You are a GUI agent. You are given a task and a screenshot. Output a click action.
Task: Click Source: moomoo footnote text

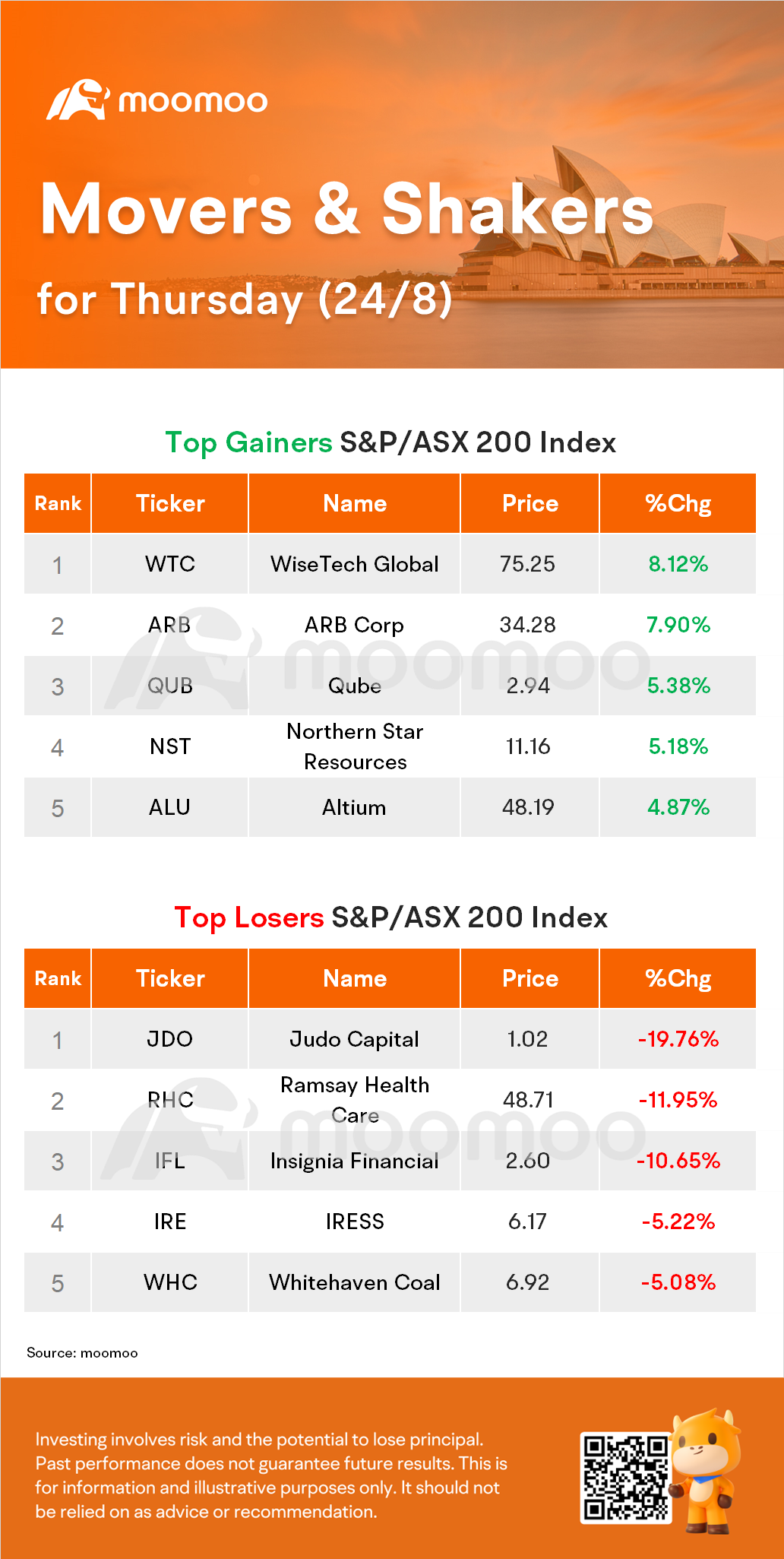82,1353
